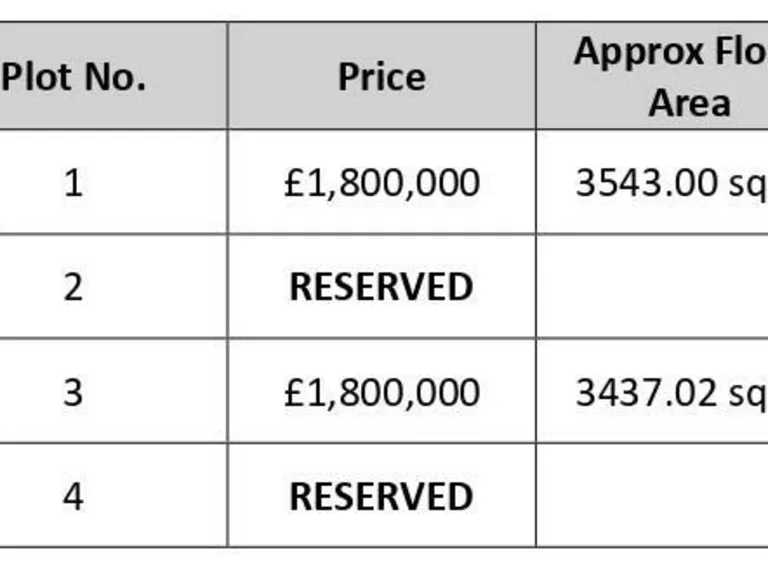
Task: Click the plot number 2 cell
Action: click(x=73, y=287)
